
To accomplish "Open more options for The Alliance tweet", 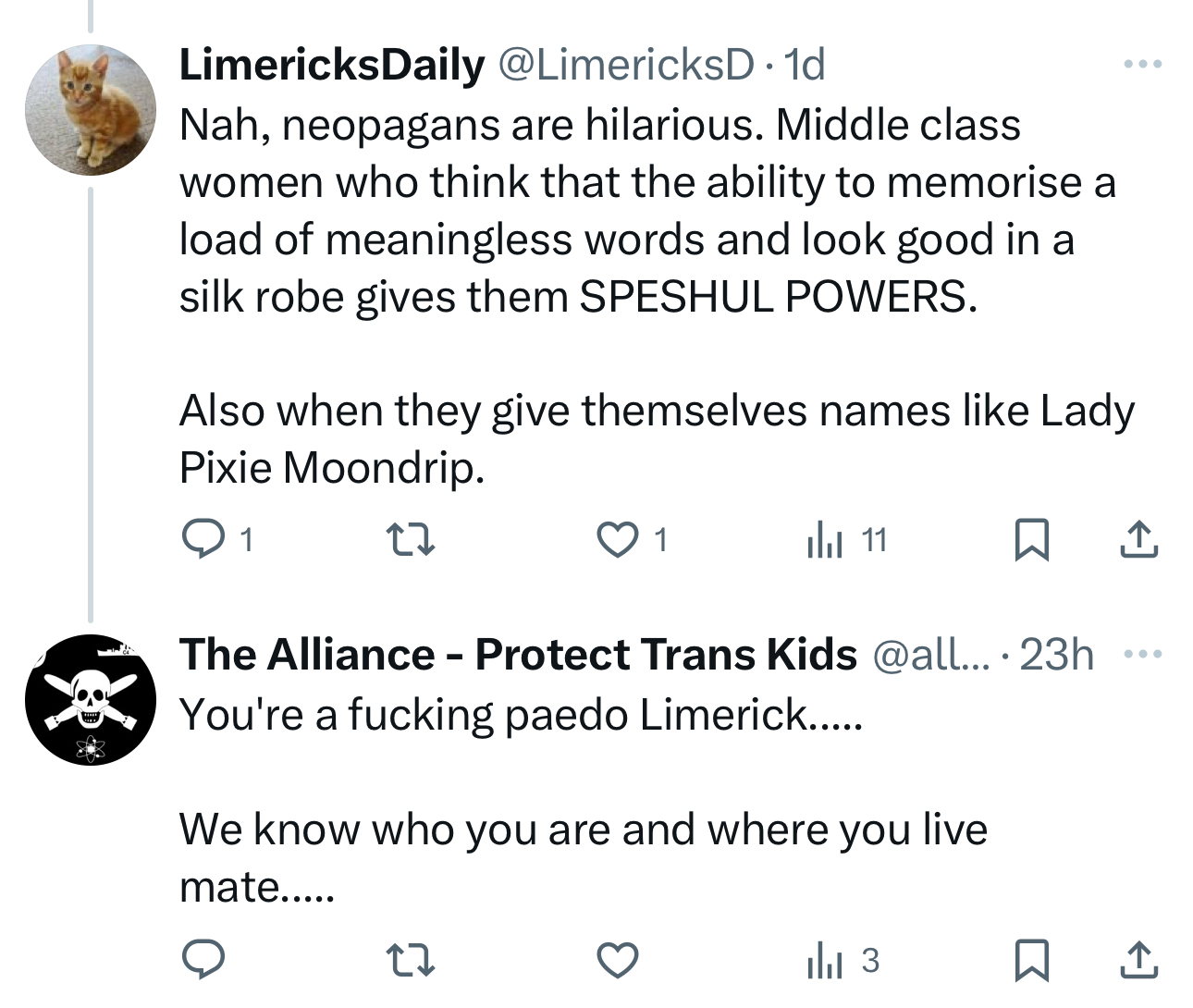I will 1142,655.
